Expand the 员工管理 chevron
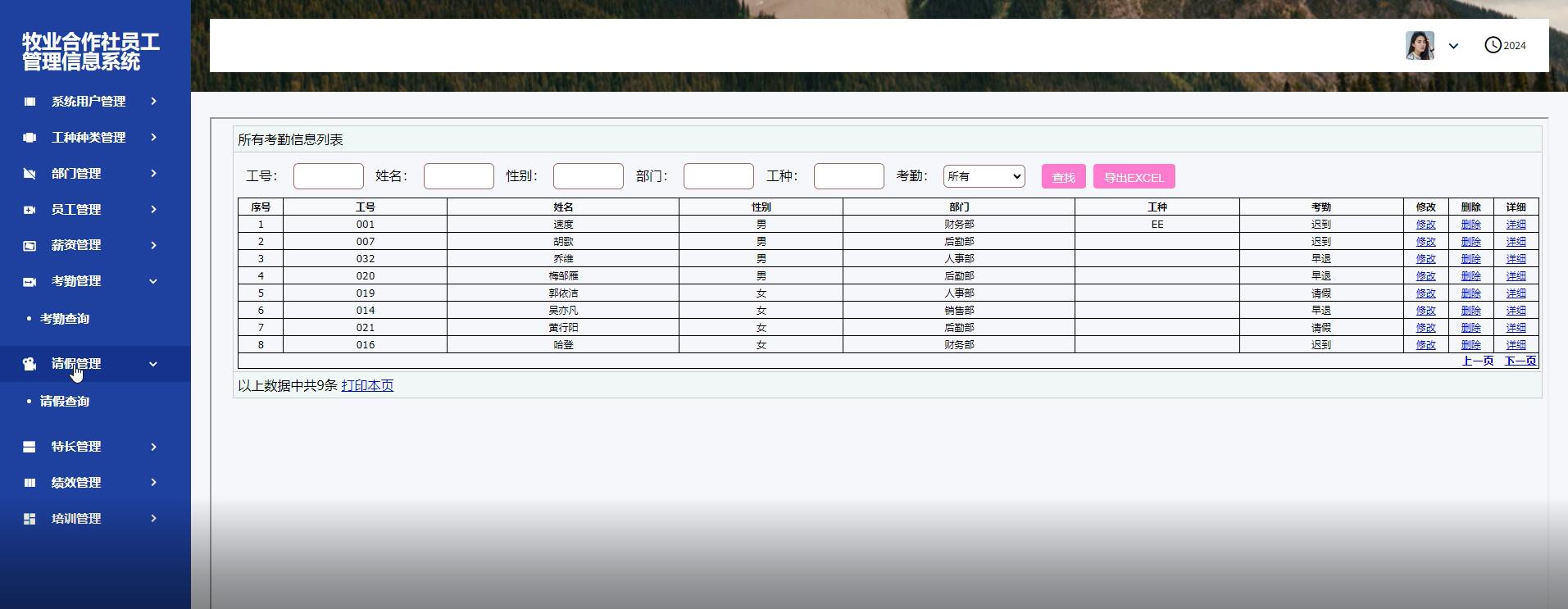This screenshot has width=1568, height=609. pos(153,210)
